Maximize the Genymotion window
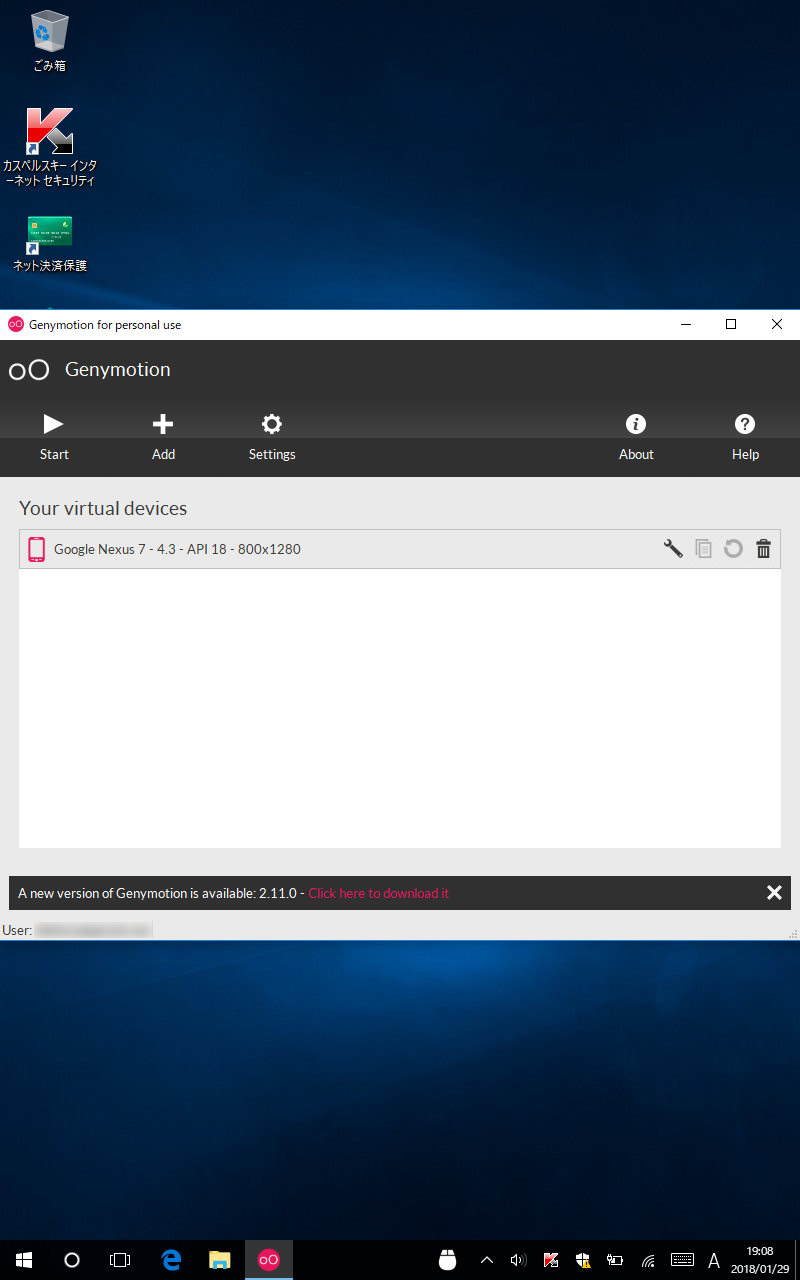Screen dimensions: 800x1280 click(x=731, y=324)
